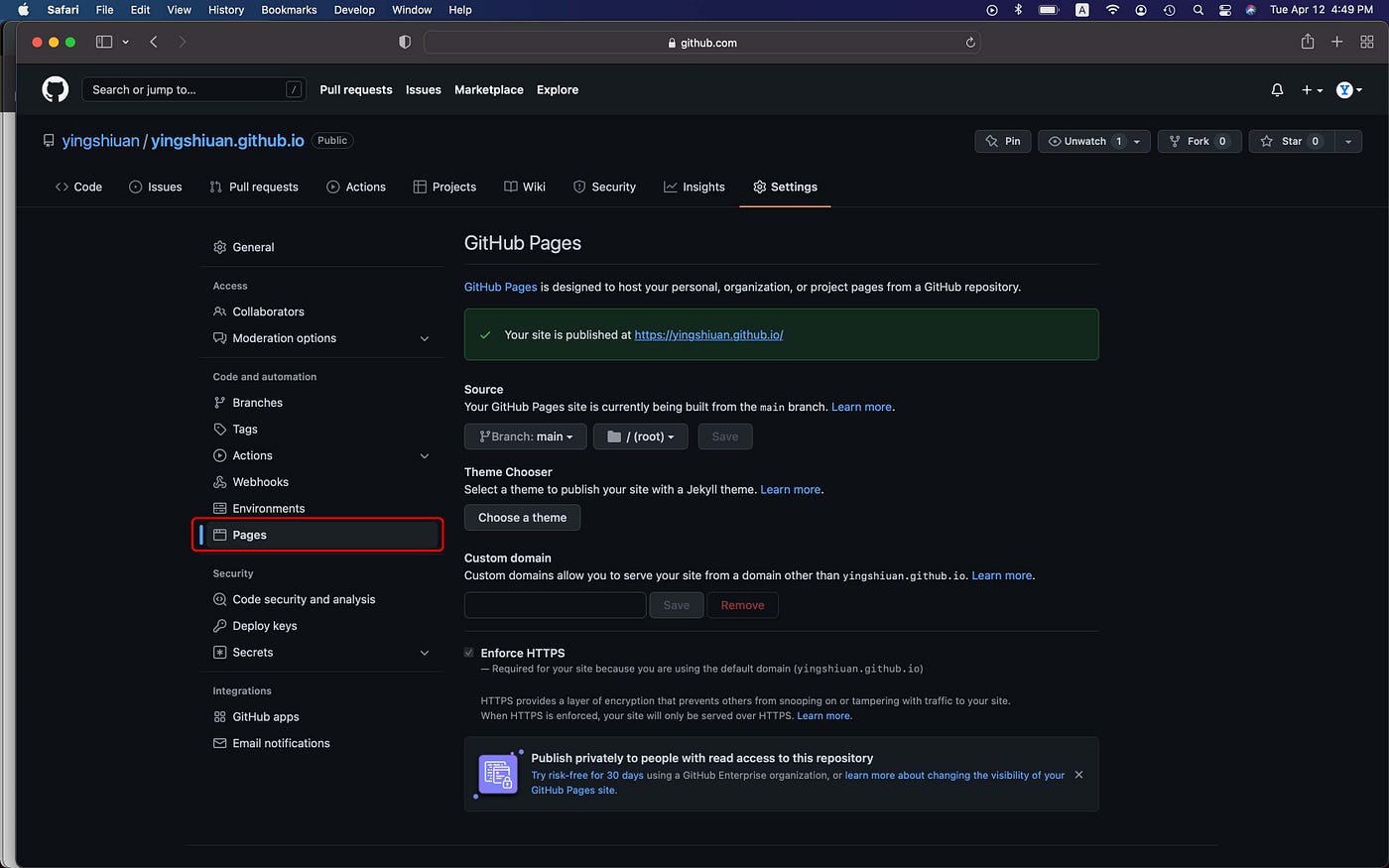This screenshot has width=1389, height=868.
Task: Expand the sidebar Actions chevron
Action: point(425,456)
